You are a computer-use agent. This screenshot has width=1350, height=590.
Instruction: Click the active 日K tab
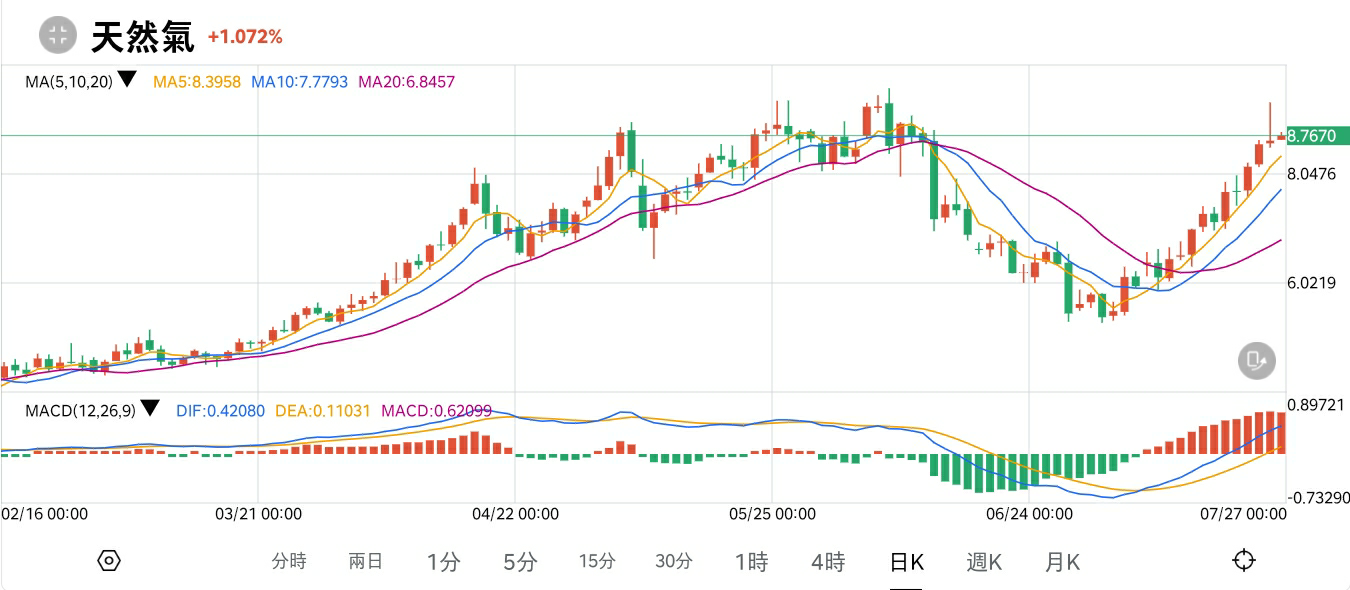pyautogui.click(x=907, y=562)
